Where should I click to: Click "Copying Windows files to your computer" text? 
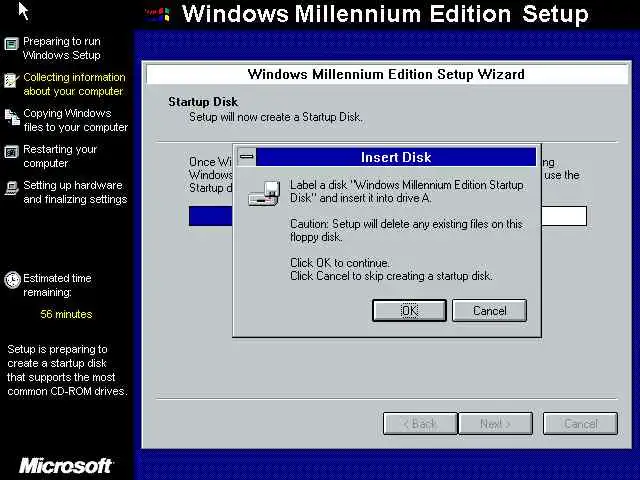pos(76,120)
